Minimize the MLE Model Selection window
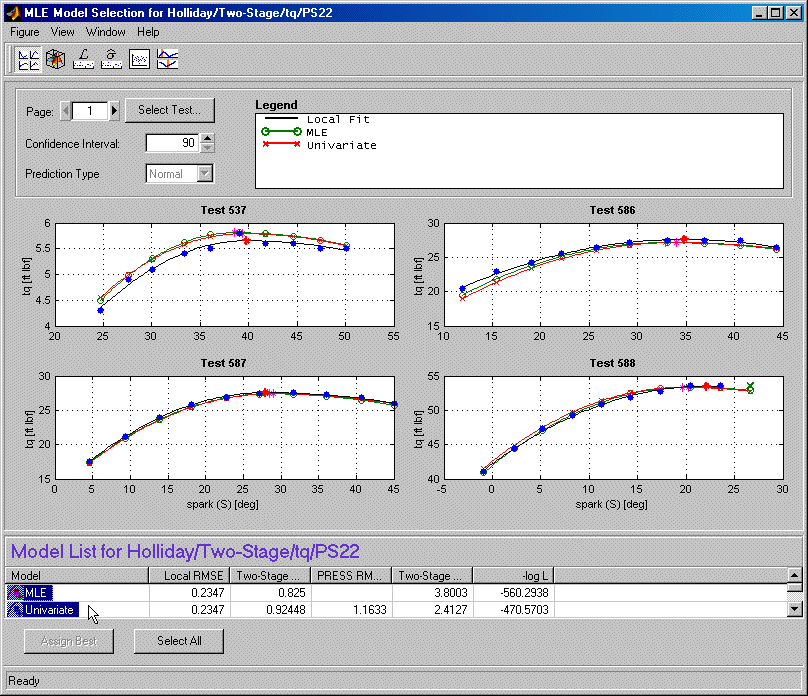Screen dimensions: 808x696 click(x=759, y=13)
